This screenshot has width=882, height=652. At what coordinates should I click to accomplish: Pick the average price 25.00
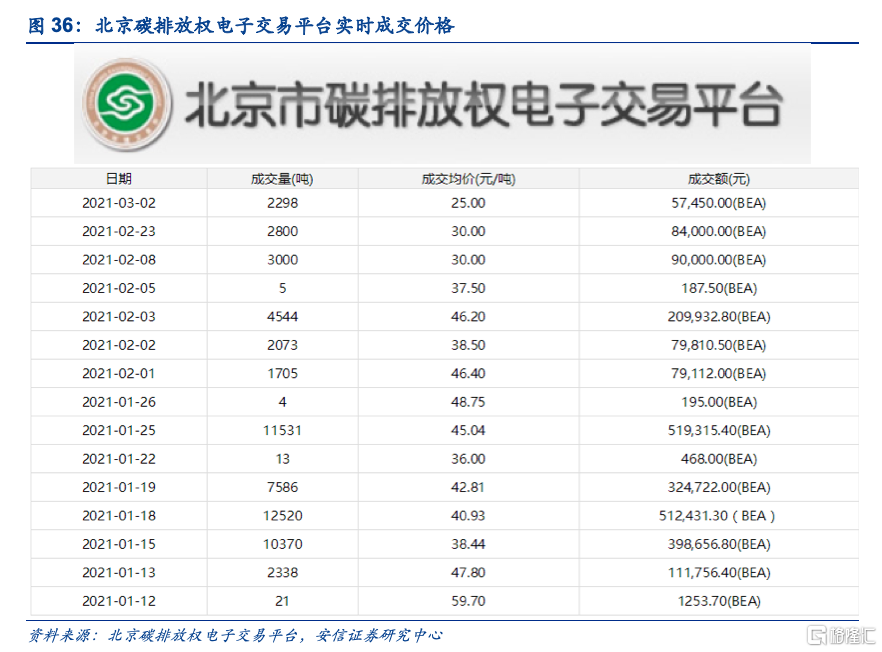468,203
